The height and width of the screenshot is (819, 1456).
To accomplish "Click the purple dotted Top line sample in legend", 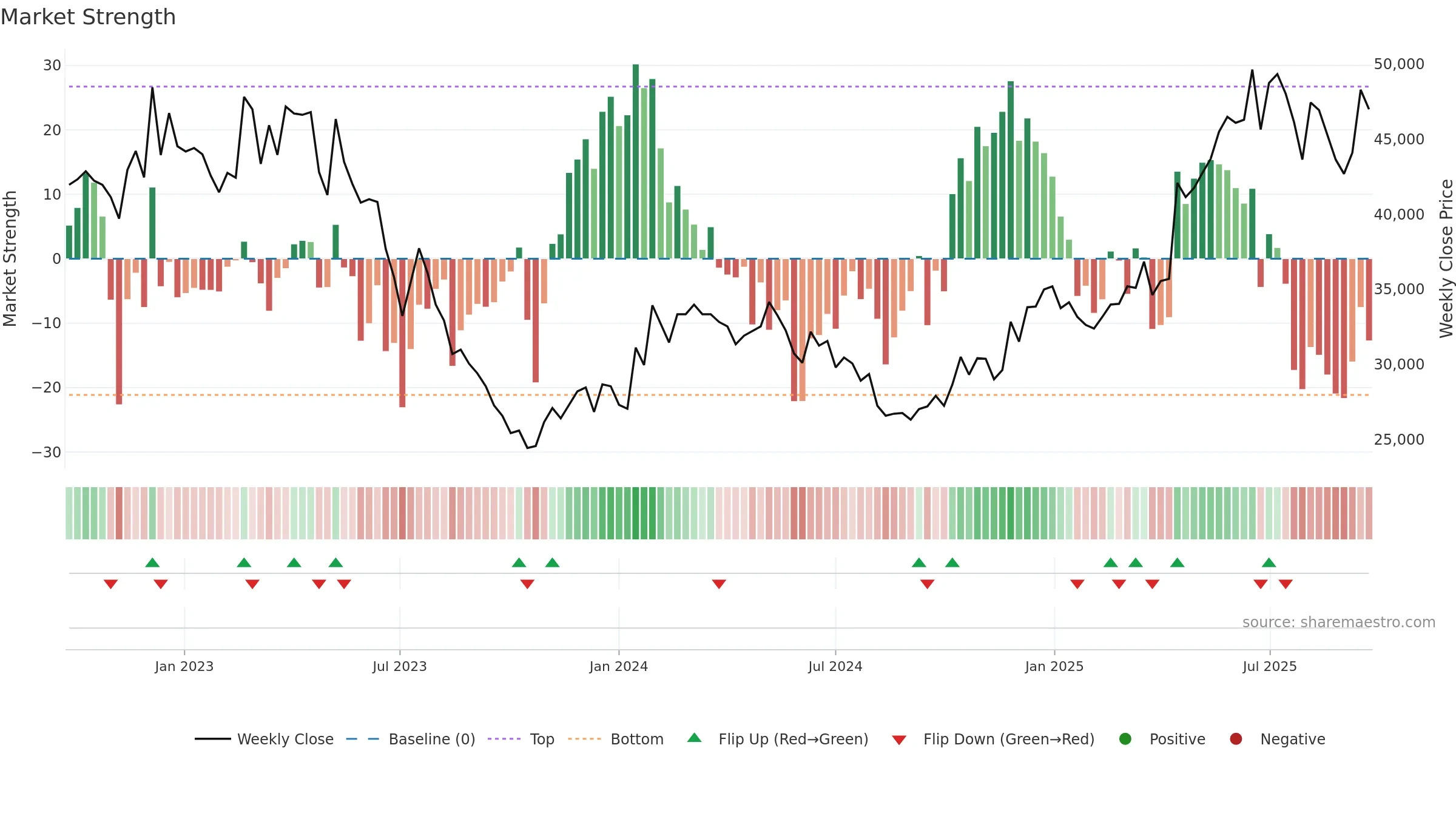I will 504,739.
